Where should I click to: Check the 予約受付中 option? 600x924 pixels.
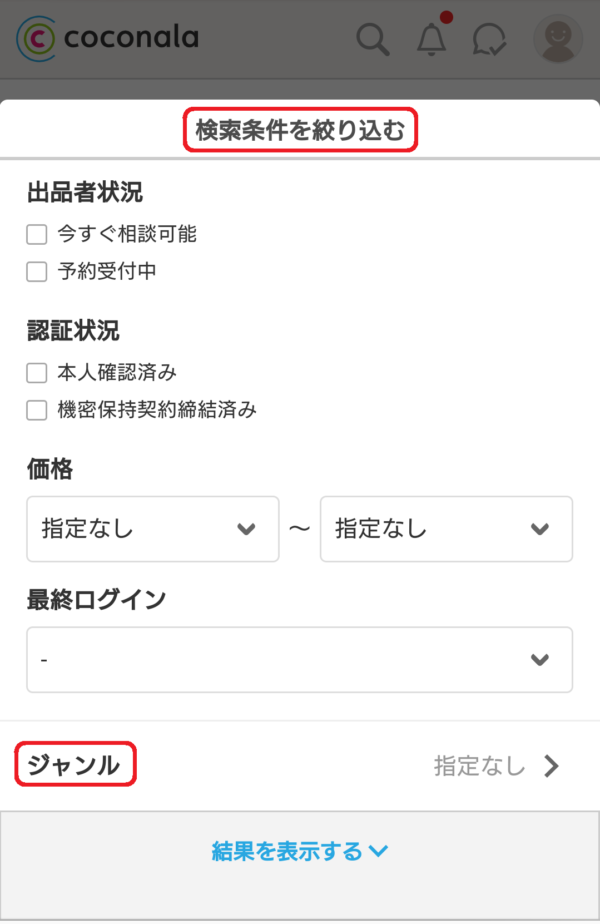[x=37, y=271]
